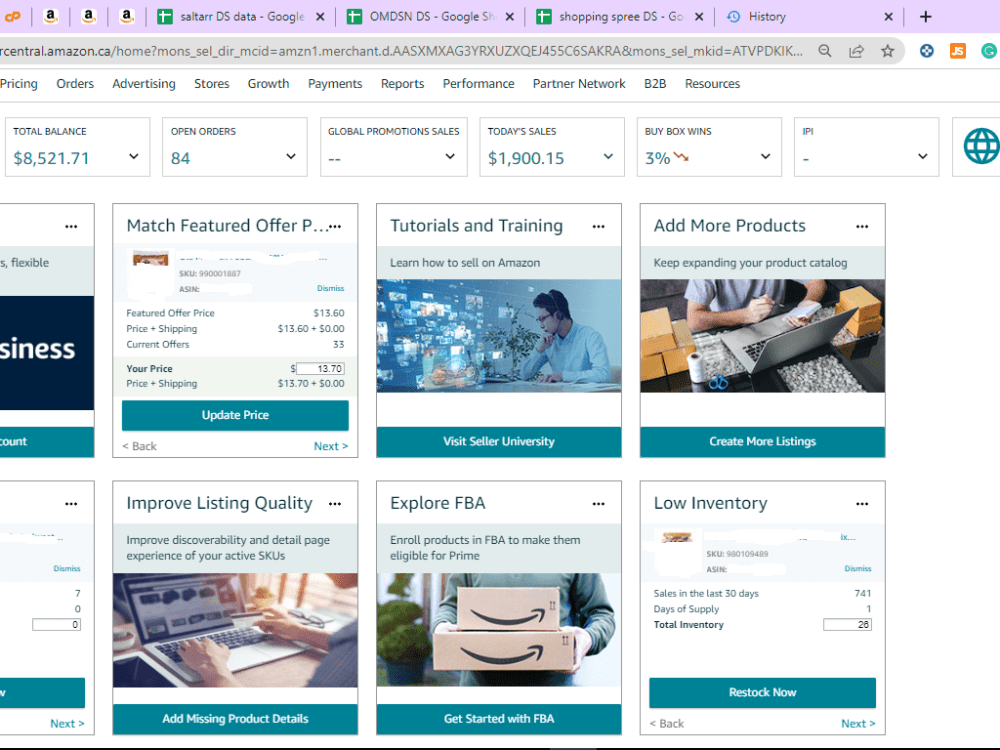Image resolution: width=1000 pixels, height=750 pixels.
Task: Open the Reports menu
Action: (x=402, y=84)
